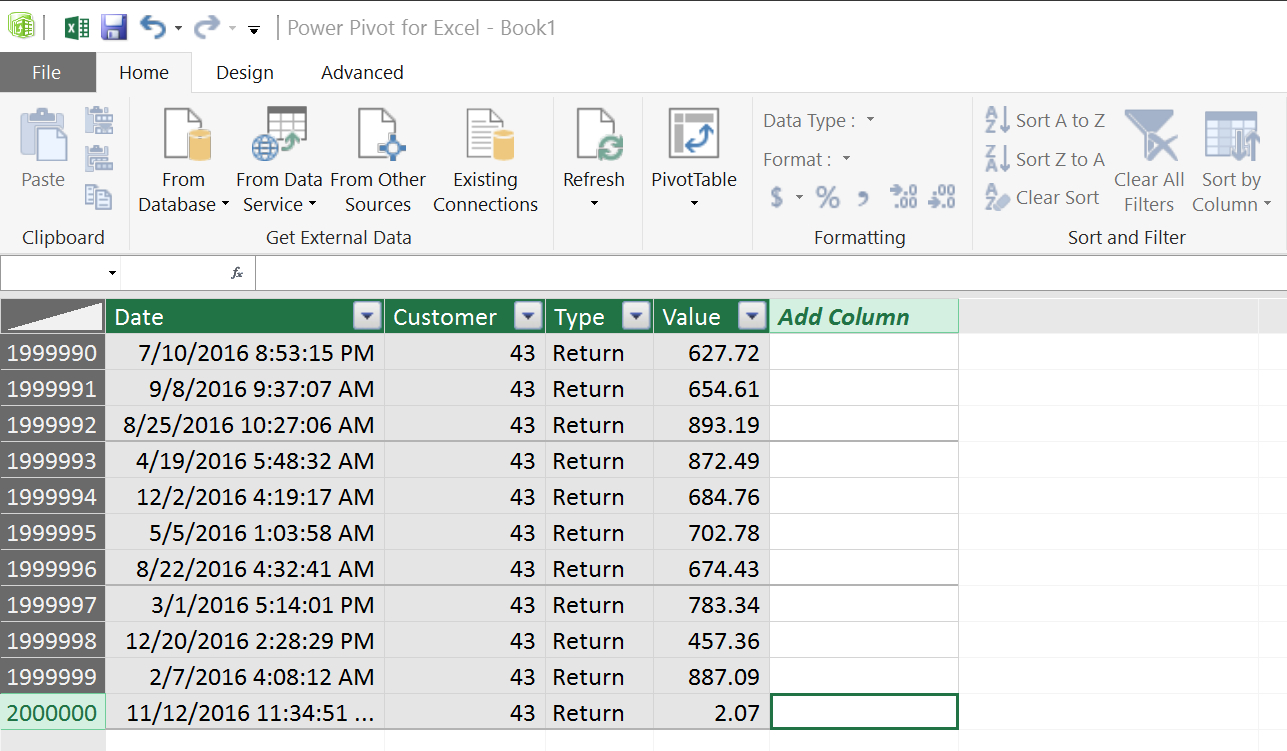Switch to the Design tab
The width and height of the screenshot is (1287, 751).
click(245, 72)
